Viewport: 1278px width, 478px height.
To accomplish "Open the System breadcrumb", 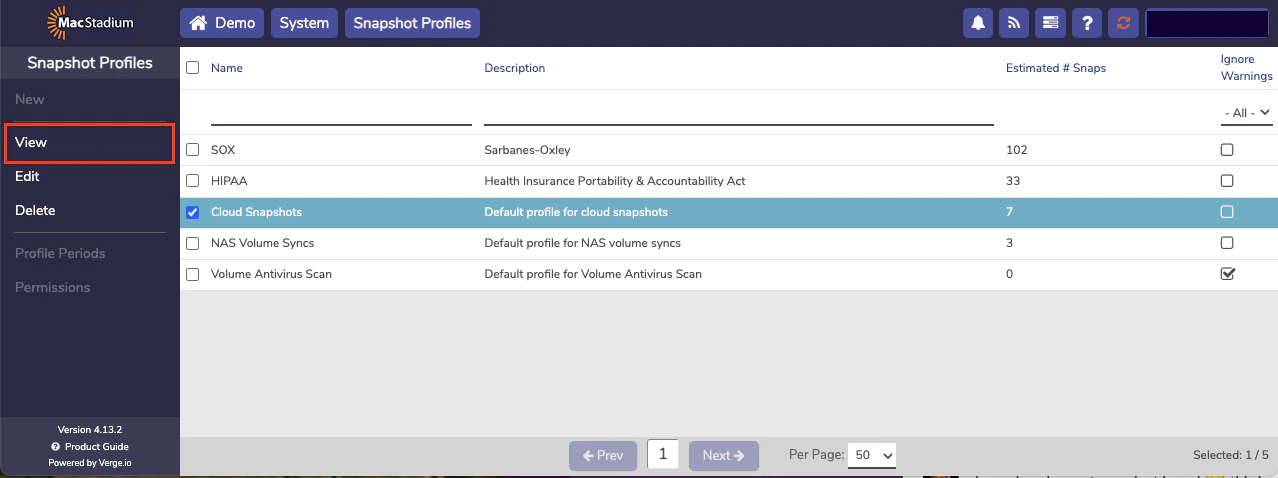I will 304,23.
